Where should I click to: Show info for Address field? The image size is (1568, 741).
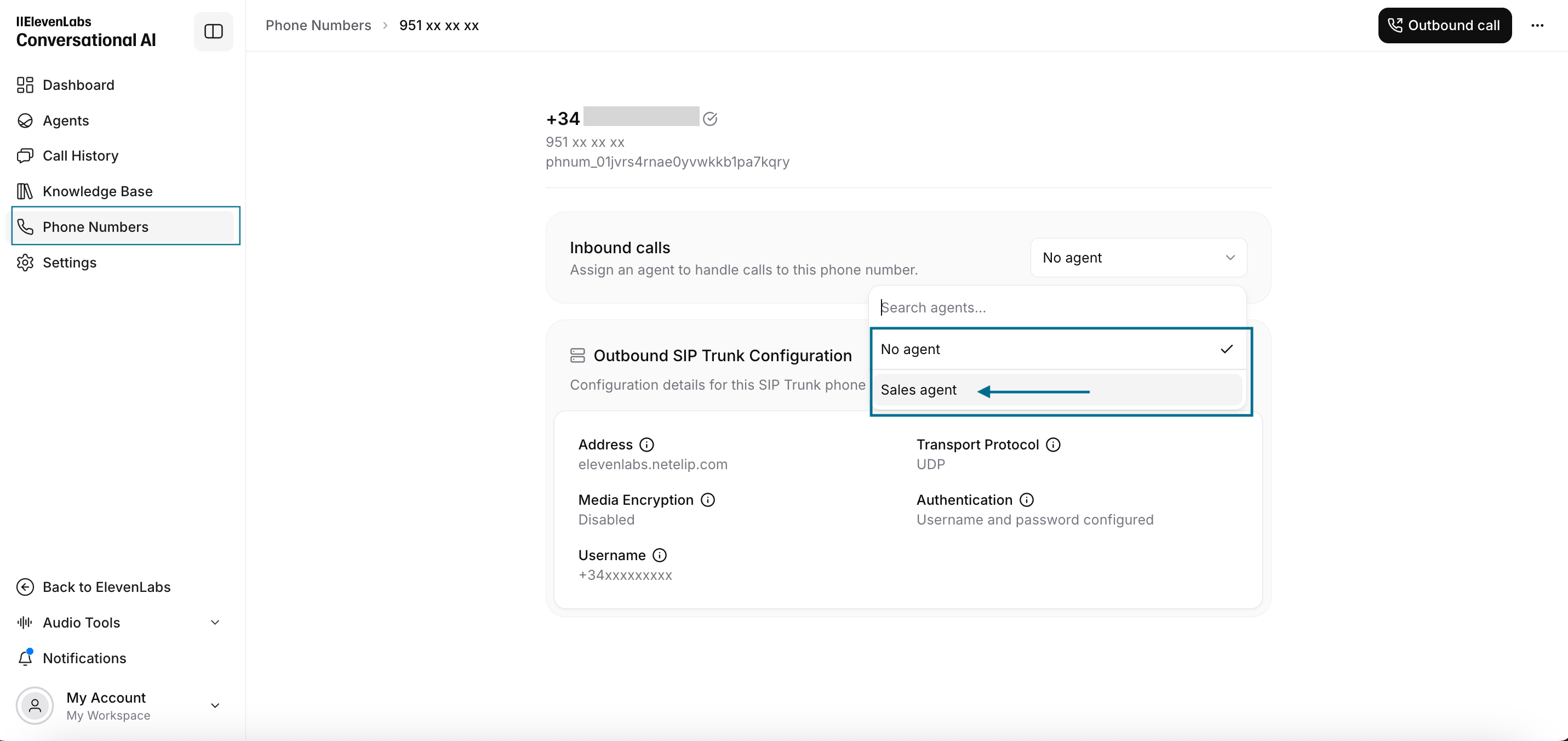tap(647, 444)
